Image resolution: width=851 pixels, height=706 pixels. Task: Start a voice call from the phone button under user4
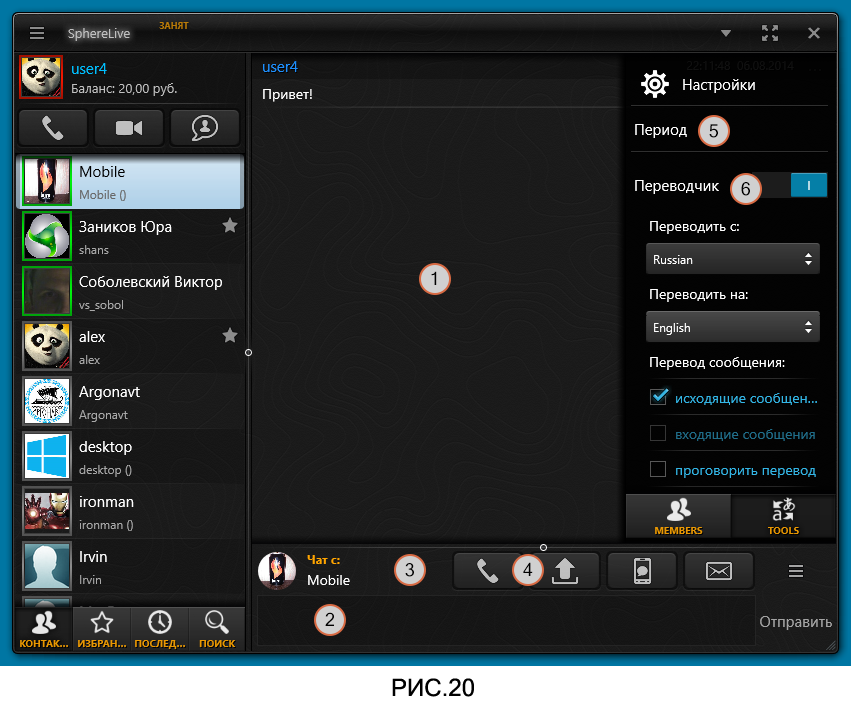point(53,128)
